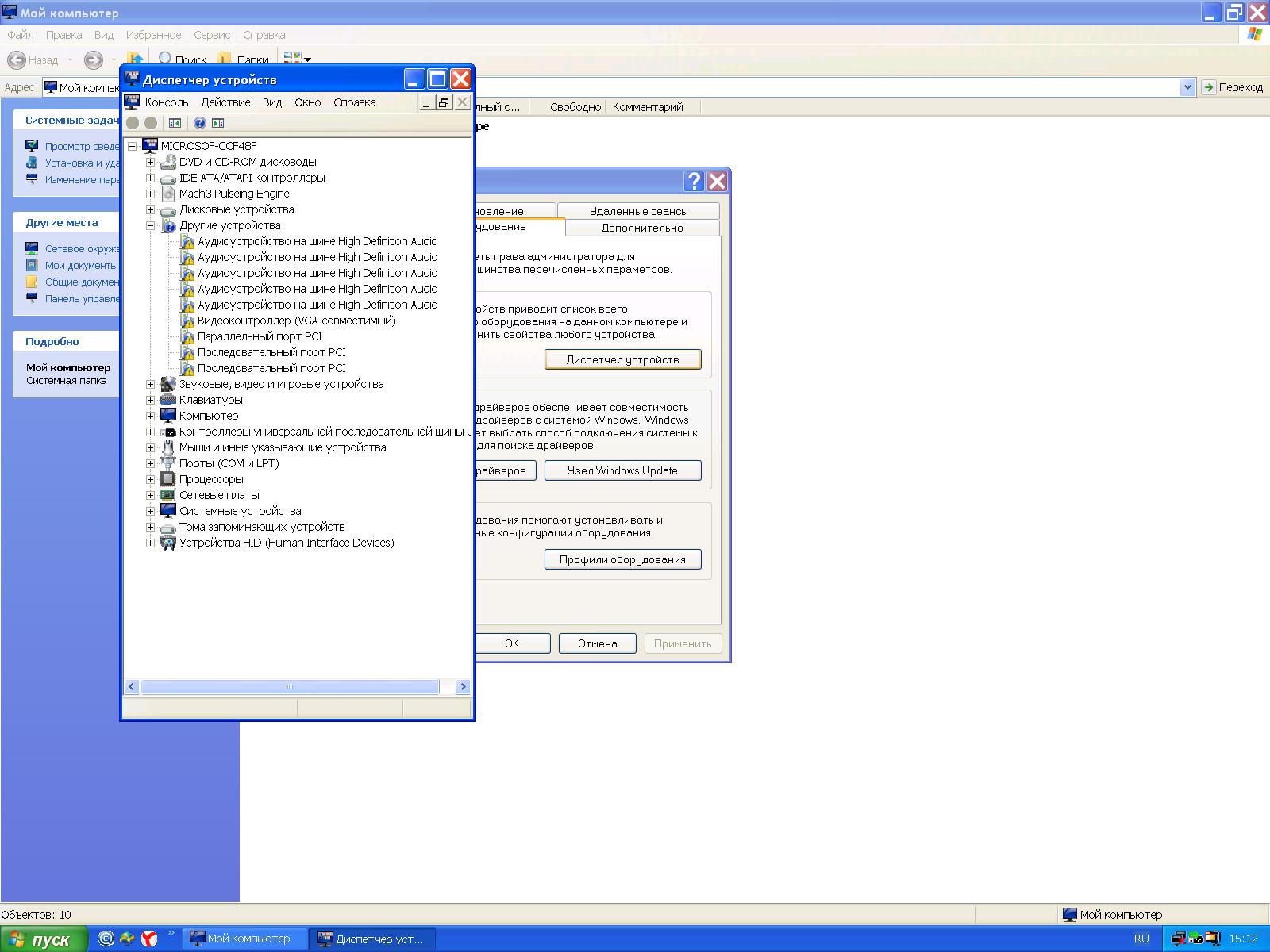Click the first quick launch icon beside Start
Viewport: 1270px width, 952px height.
(106, 939)
